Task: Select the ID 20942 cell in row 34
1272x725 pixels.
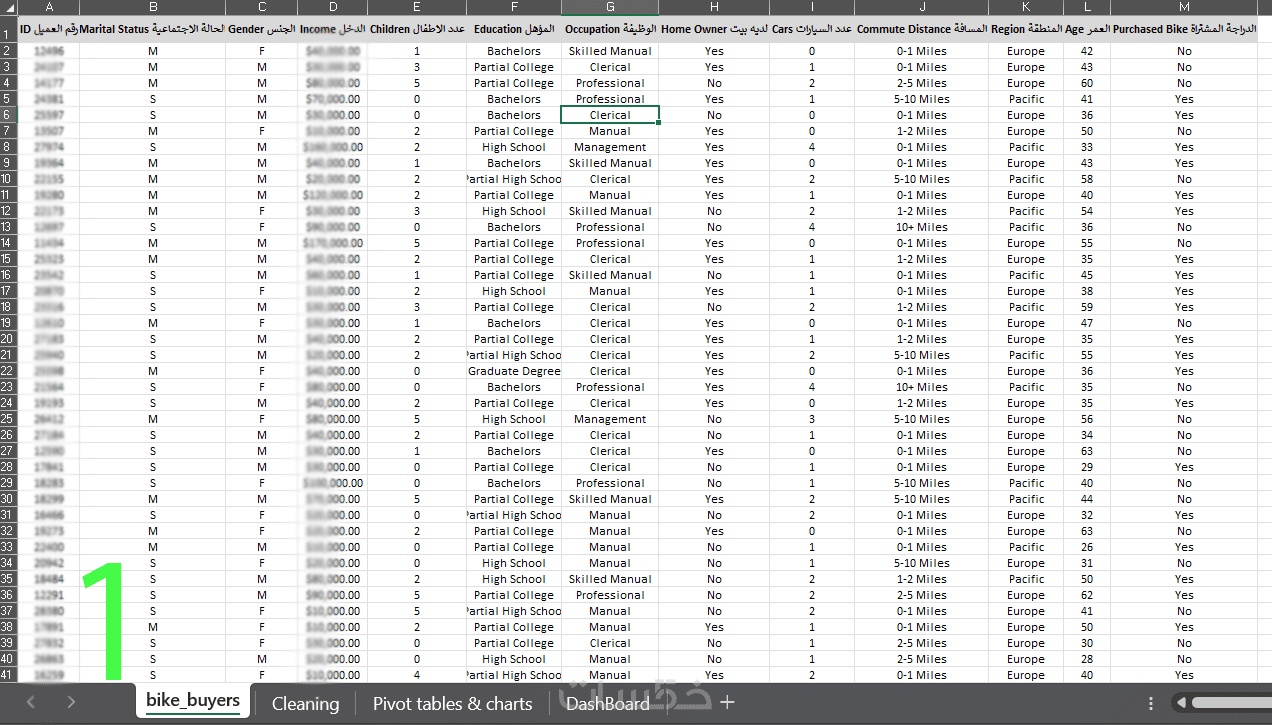Action: [49, 563]
